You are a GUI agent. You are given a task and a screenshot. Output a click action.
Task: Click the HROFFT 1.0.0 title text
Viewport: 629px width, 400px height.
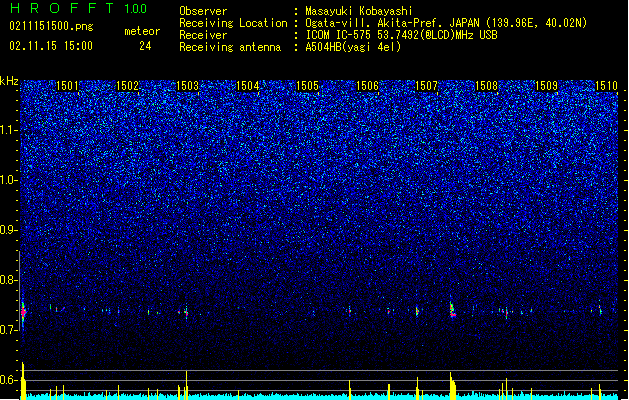(79, 8)
